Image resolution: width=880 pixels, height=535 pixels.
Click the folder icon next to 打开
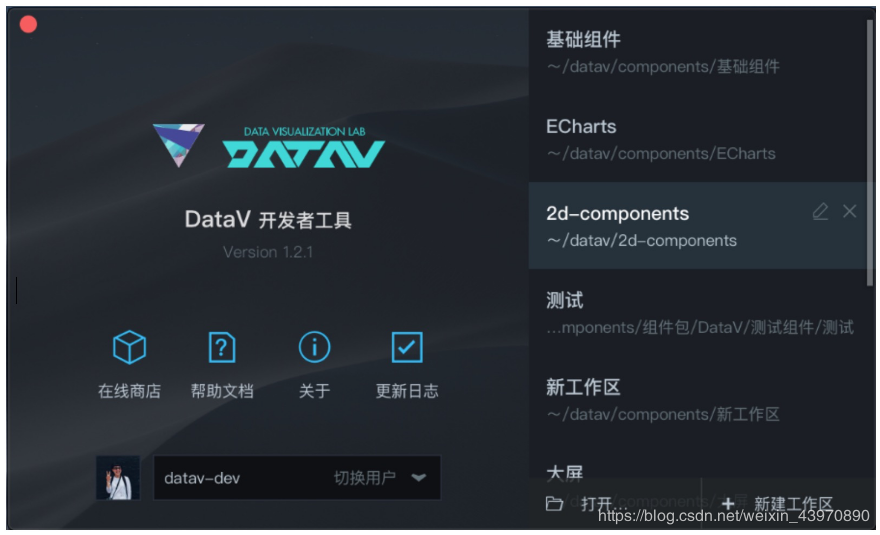click(x=554, y=504)
